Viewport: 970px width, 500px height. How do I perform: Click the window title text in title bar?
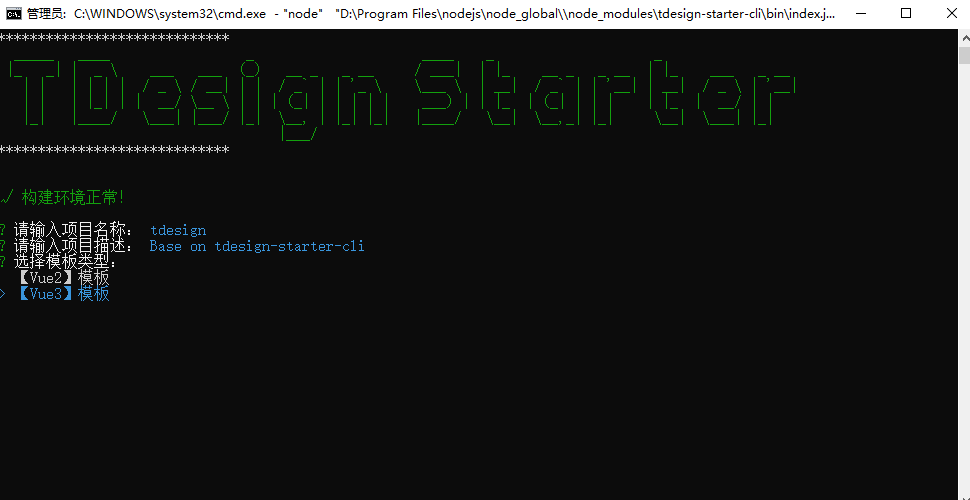(x=431, y=13)
